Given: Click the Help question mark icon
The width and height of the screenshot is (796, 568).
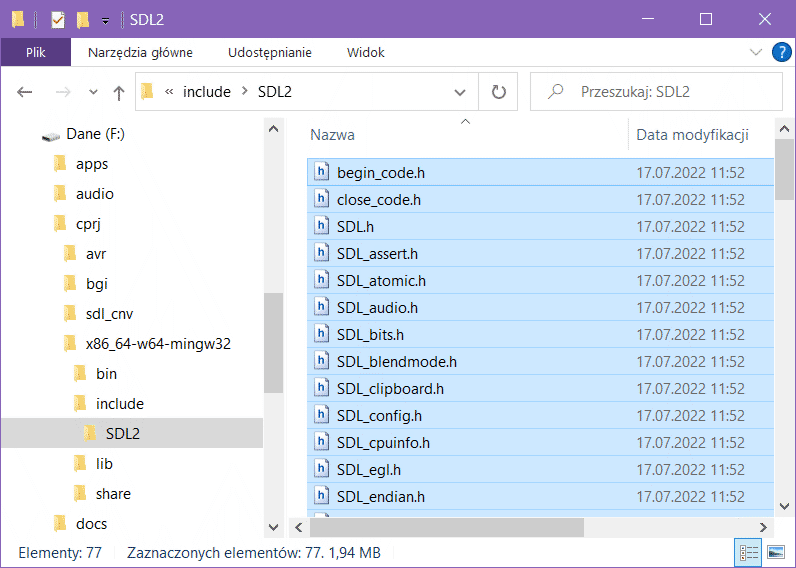Looking at the screenshot, I should pos(781,52).
